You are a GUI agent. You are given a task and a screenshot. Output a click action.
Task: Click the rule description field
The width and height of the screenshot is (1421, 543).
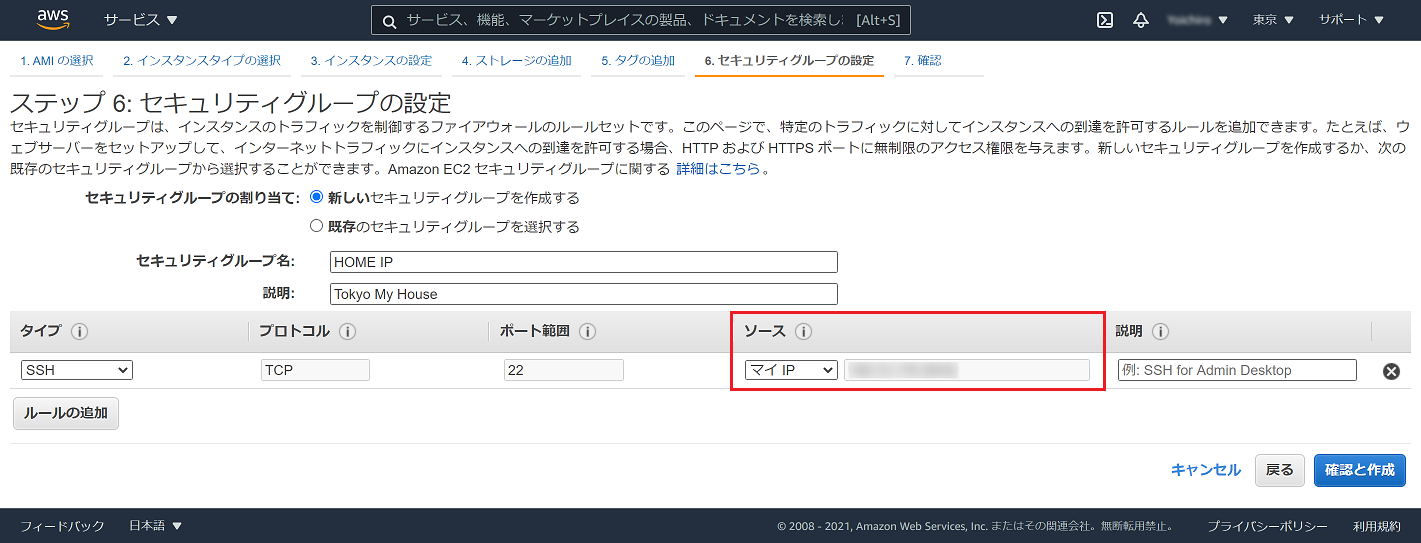(x=1237, y=370)
